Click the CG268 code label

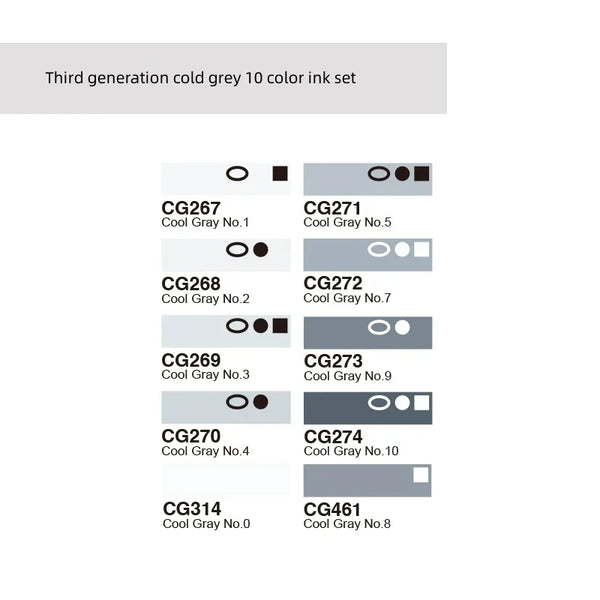click(191, 284)
